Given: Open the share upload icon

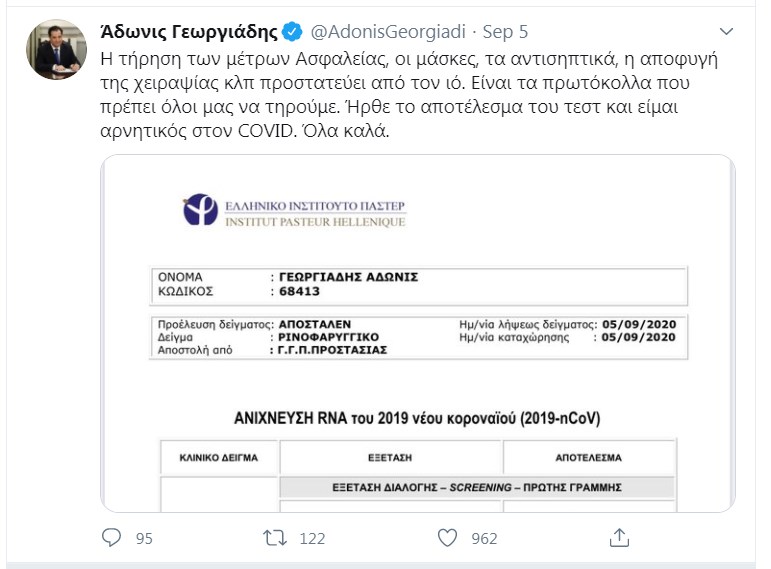Looking at the screenshot, I should 619,538.
